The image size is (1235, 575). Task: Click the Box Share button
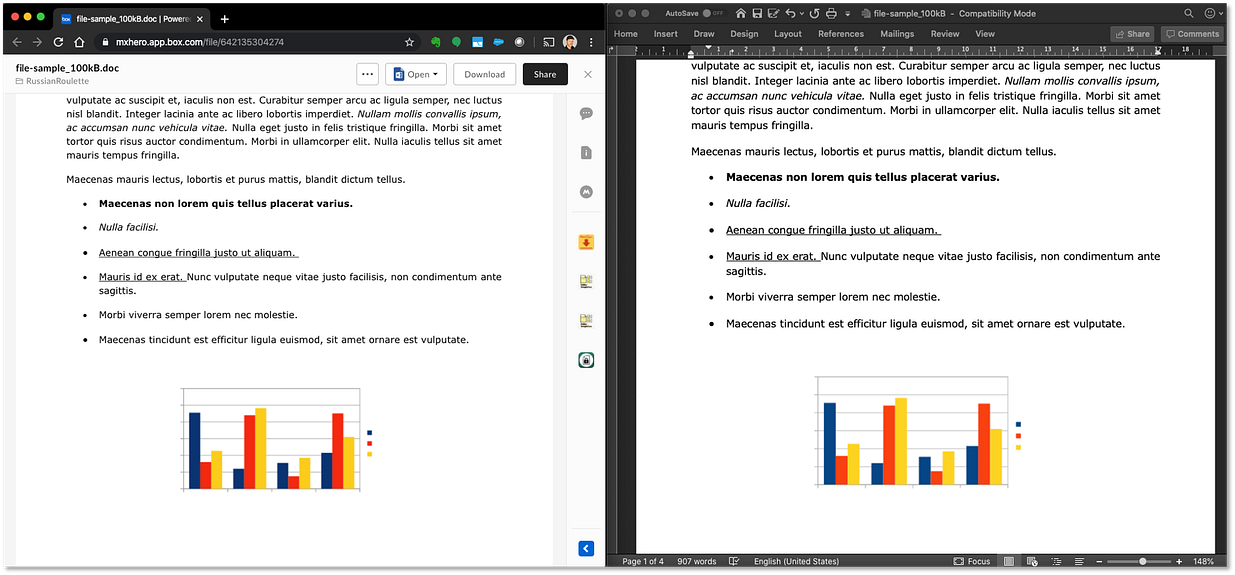pyautogui.click(x=545, y=74)
